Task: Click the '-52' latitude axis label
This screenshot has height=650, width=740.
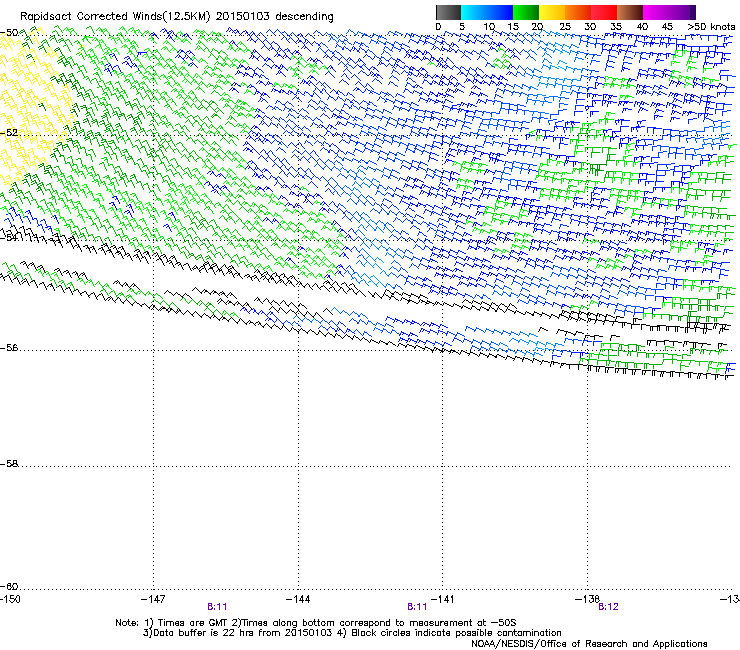Action: pos(9,133)
